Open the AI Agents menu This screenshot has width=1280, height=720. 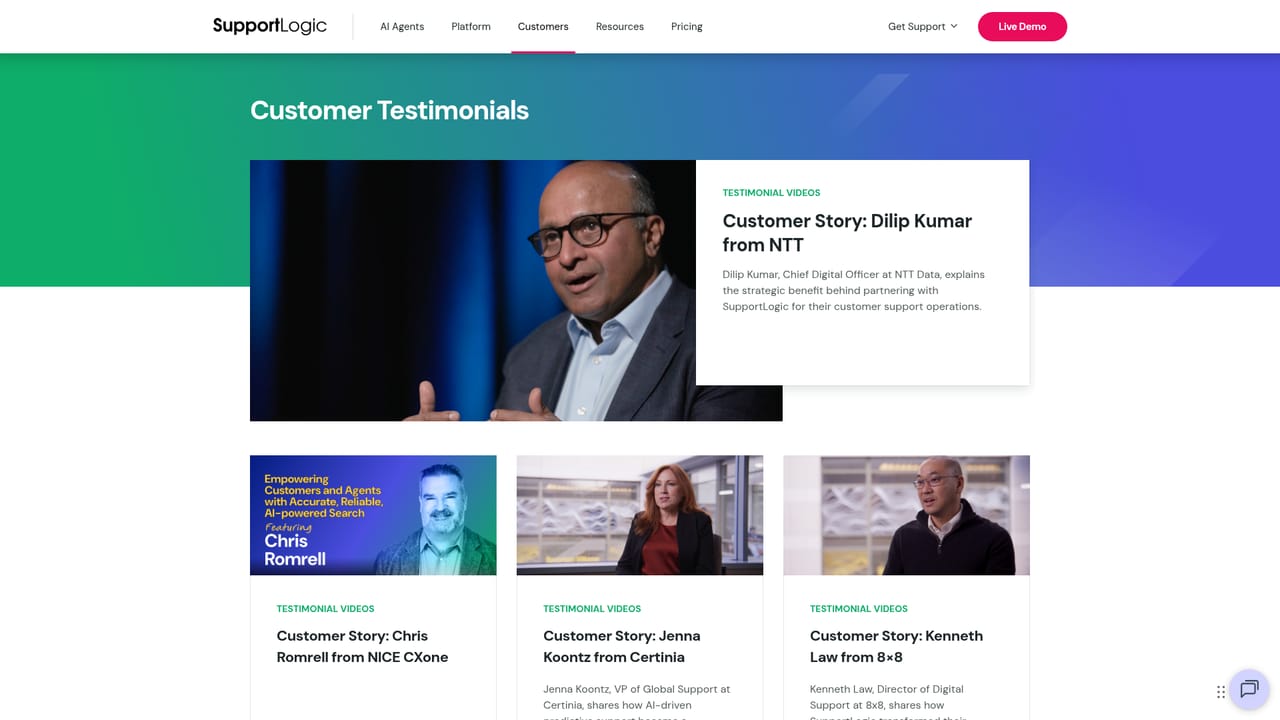pyautogui.click(x=402, y=27)
